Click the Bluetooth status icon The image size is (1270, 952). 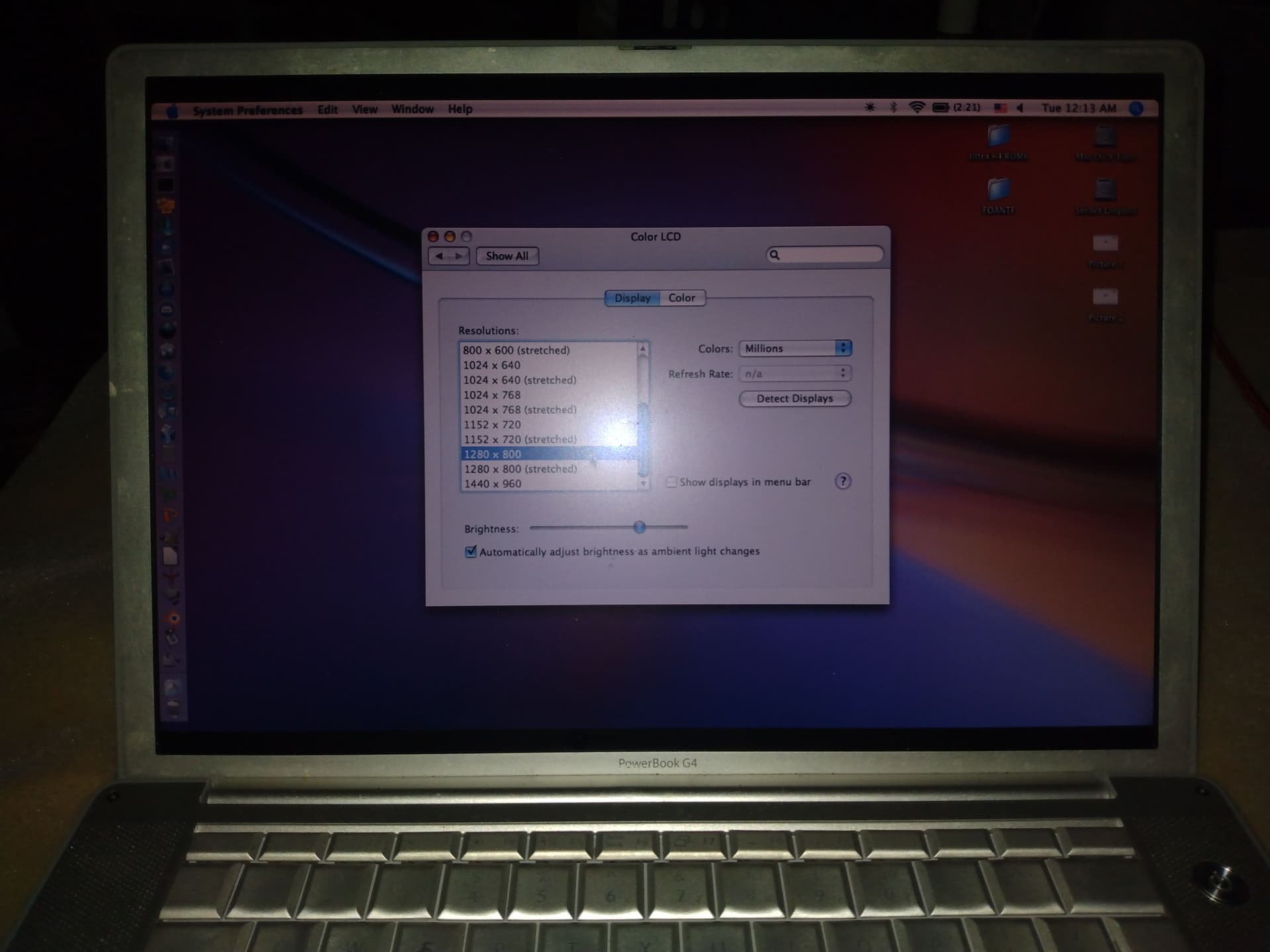coord(893,107)
